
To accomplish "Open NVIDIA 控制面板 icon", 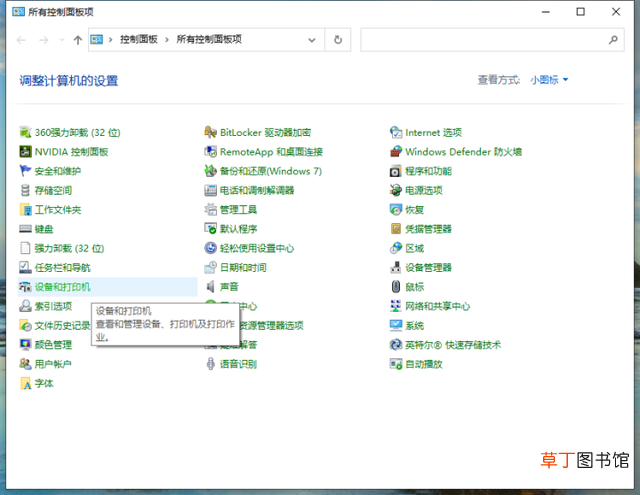I will click(25, 151).
